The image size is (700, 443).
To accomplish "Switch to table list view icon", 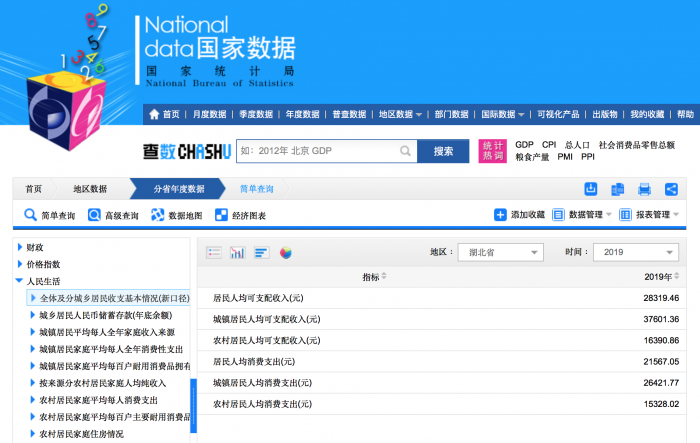I will tap(214, 252).
